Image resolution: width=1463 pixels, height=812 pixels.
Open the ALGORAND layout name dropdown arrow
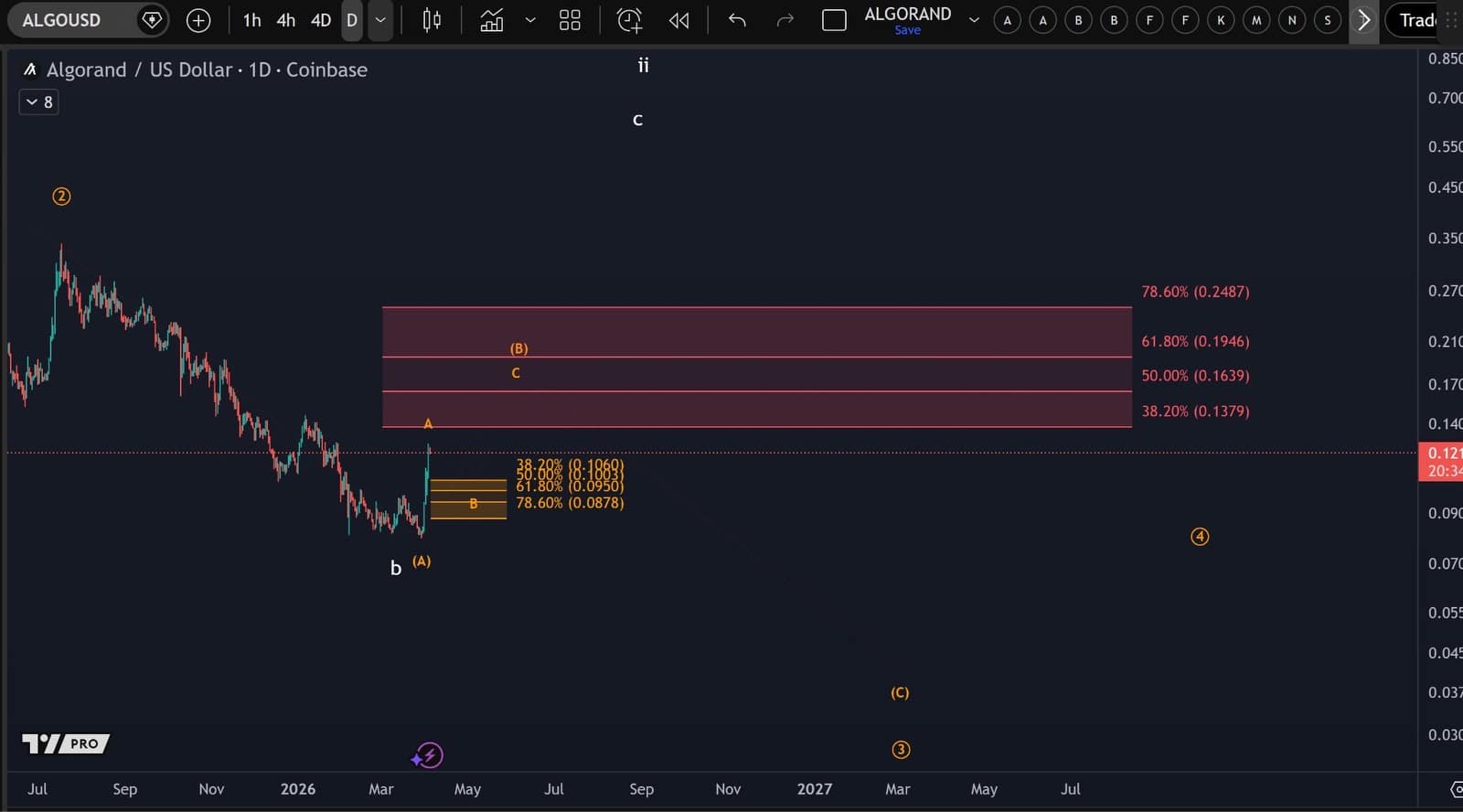coord(974,20)
